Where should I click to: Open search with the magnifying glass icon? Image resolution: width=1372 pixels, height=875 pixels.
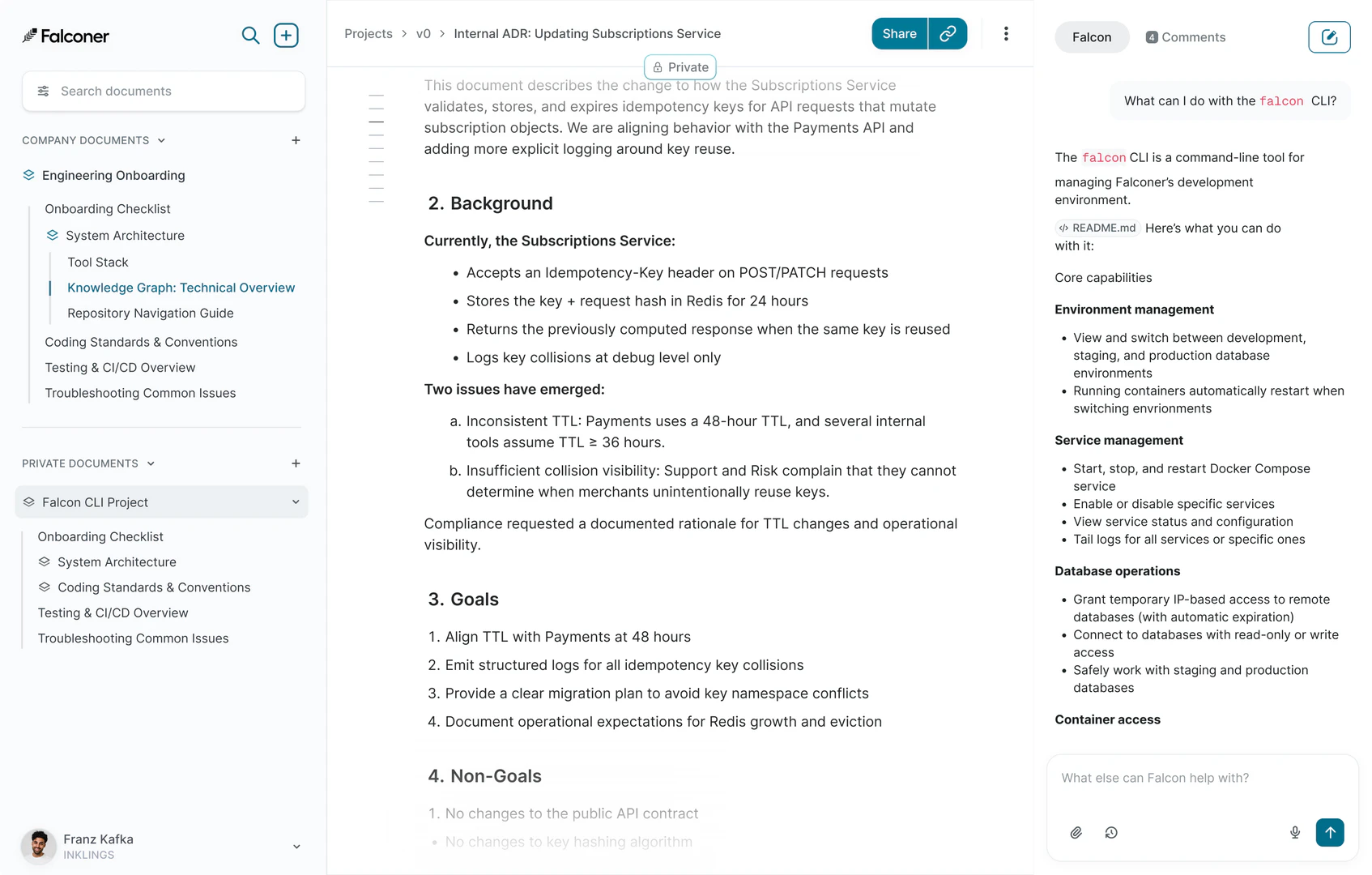pyautogui.click(x=250, y=35)
